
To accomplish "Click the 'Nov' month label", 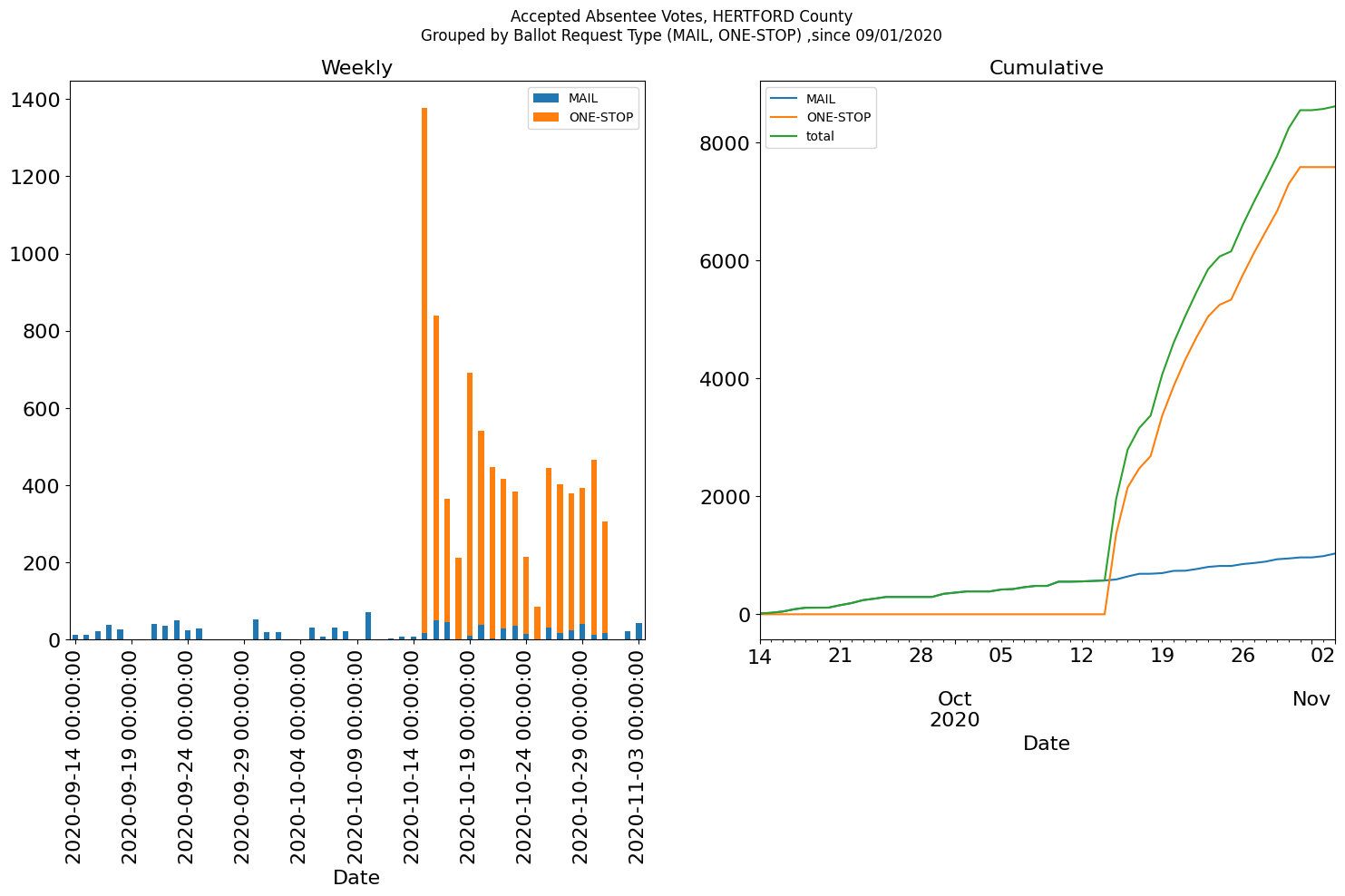I will pos(1311,699).
